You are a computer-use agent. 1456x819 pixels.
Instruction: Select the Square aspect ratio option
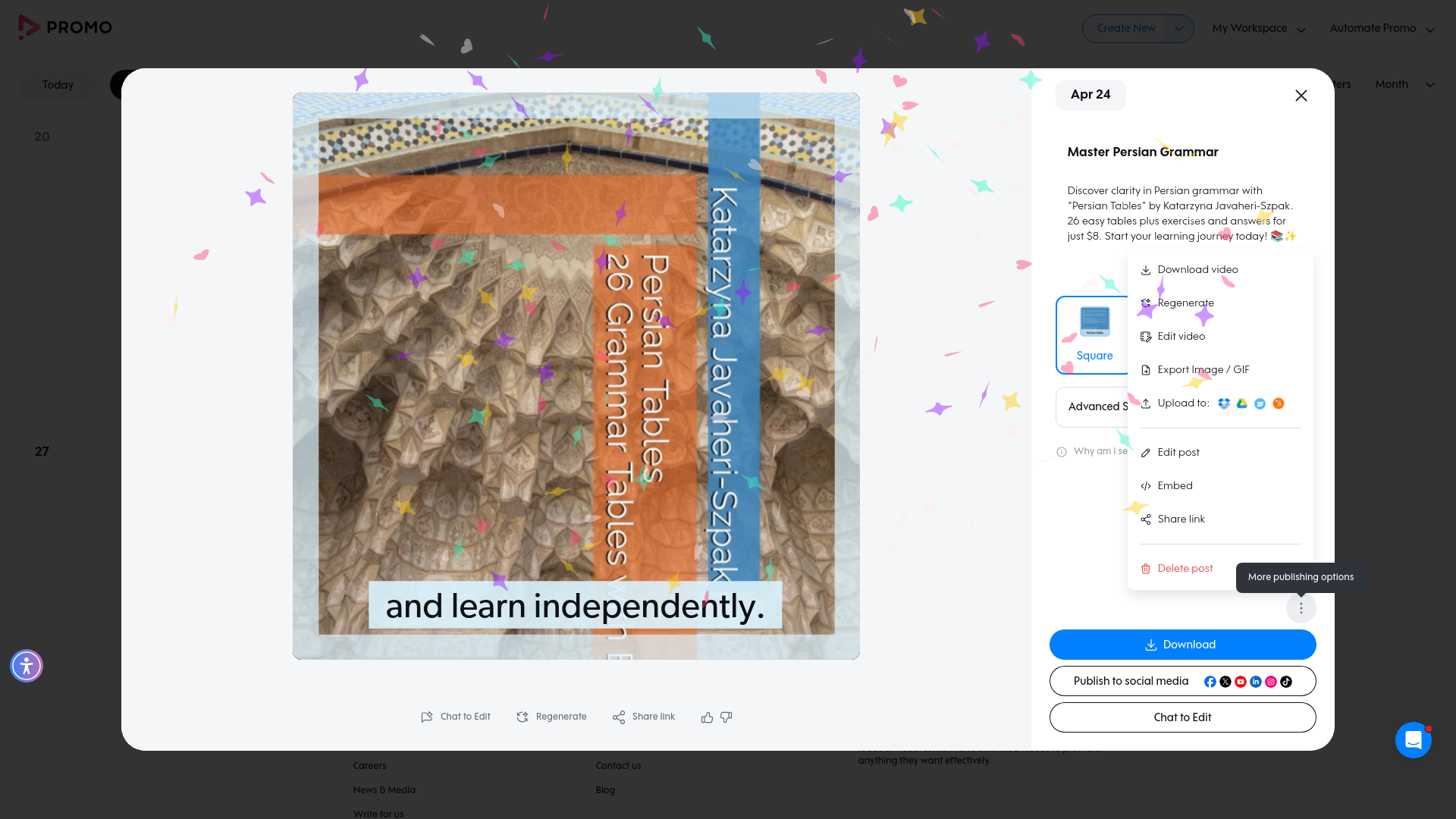point(1094,334)
